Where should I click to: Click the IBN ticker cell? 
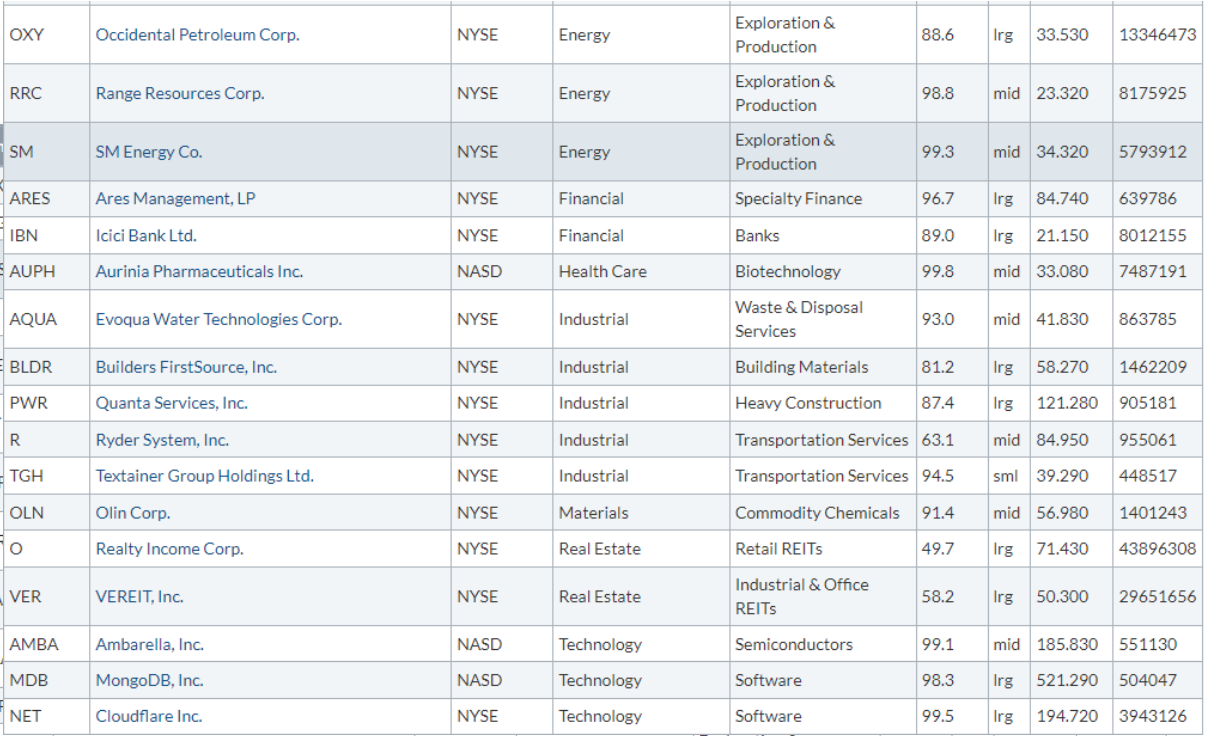[46, 236]
